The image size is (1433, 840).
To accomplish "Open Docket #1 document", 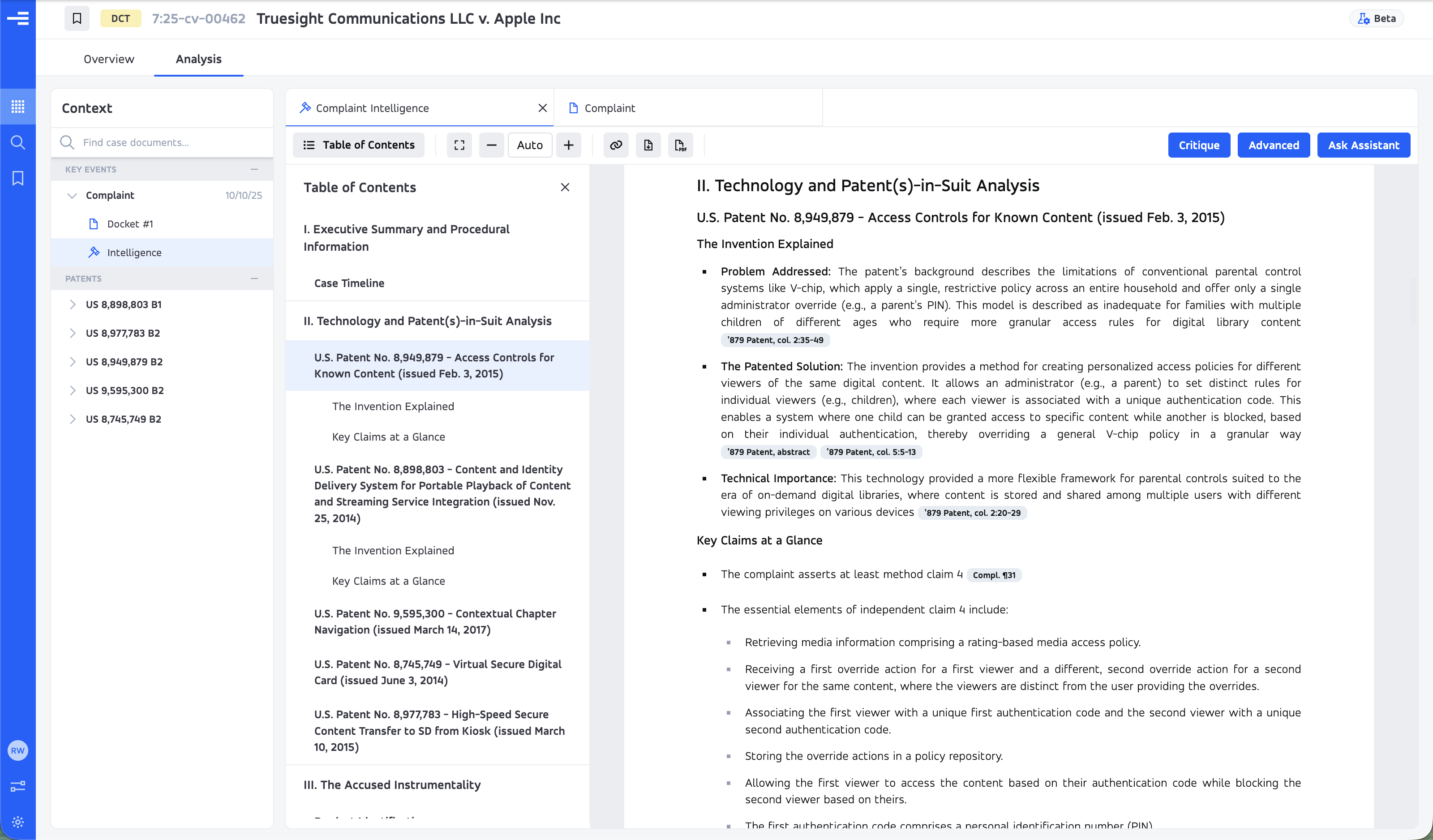I will (162, 223).
